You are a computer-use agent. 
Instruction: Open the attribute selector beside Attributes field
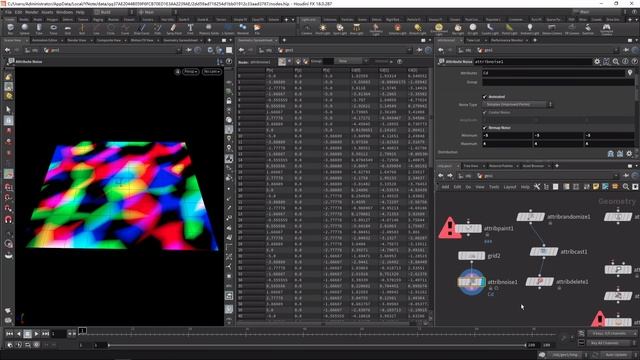coord(630,73)
